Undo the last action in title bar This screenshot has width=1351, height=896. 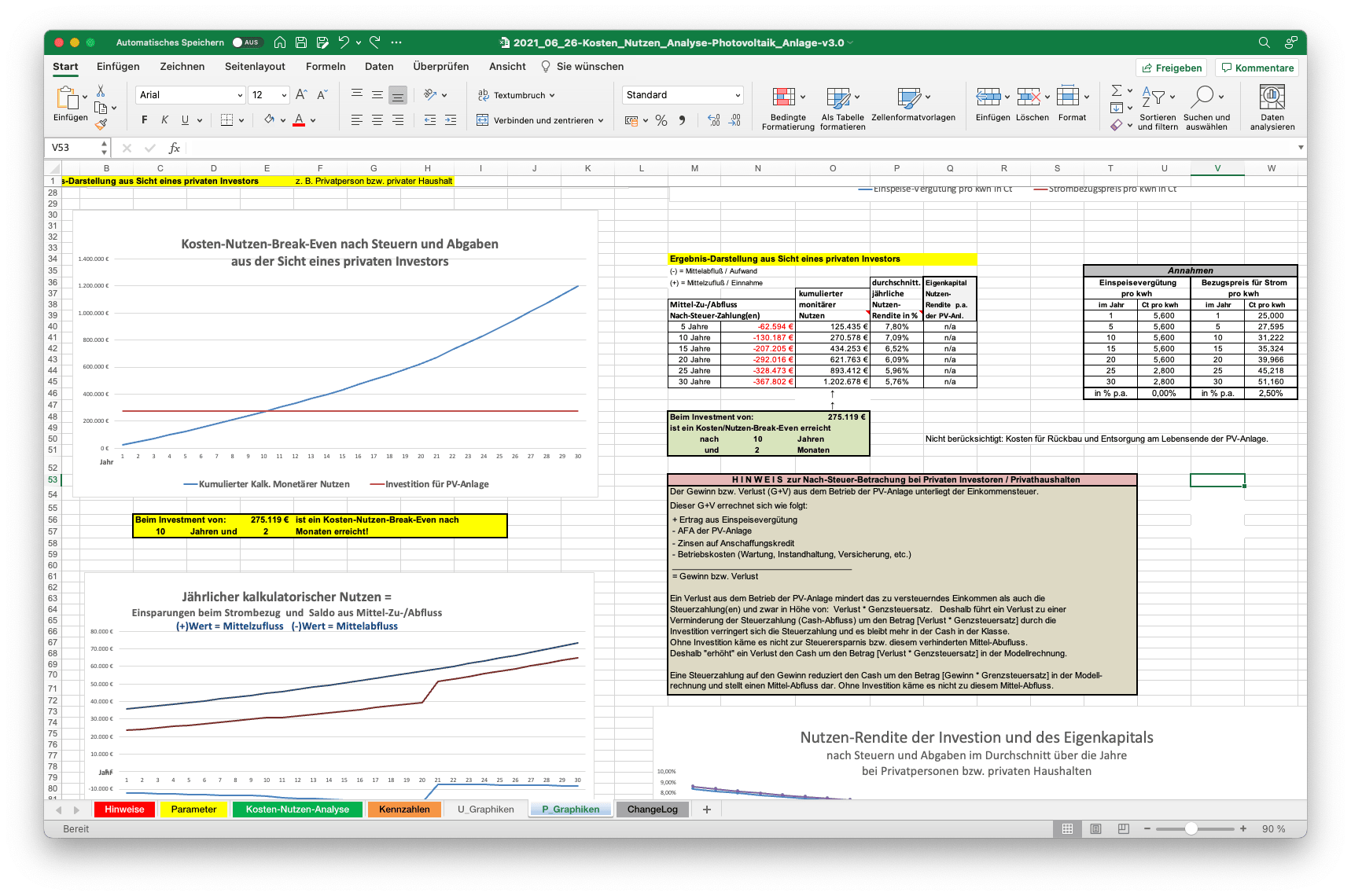pos(344,42)
